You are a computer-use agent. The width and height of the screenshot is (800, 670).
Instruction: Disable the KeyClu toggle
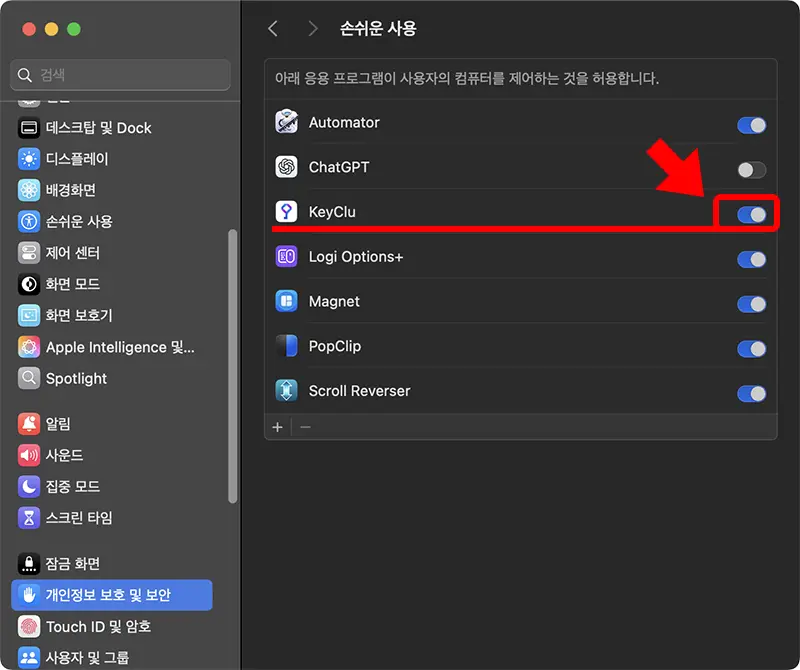tap(750, 212)
